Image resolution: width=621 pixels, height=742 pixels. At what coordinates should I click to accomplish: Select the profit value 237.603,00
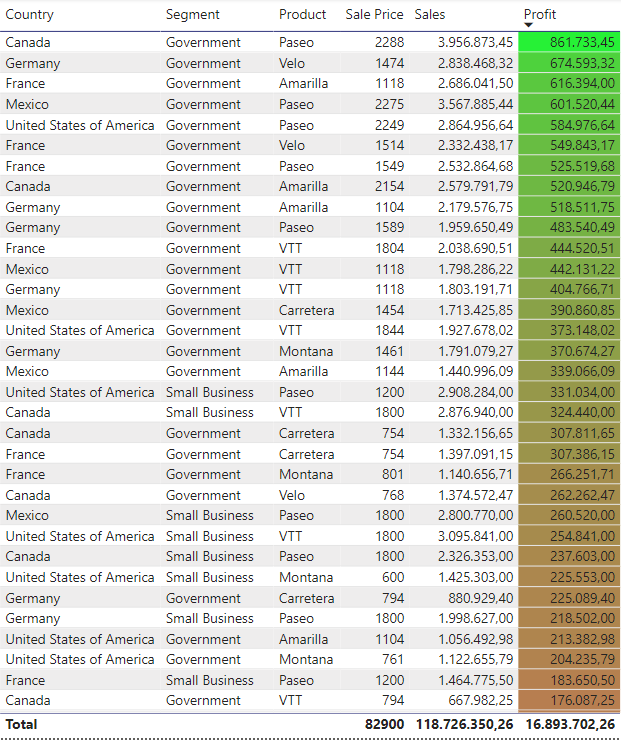tap(582, 556)
